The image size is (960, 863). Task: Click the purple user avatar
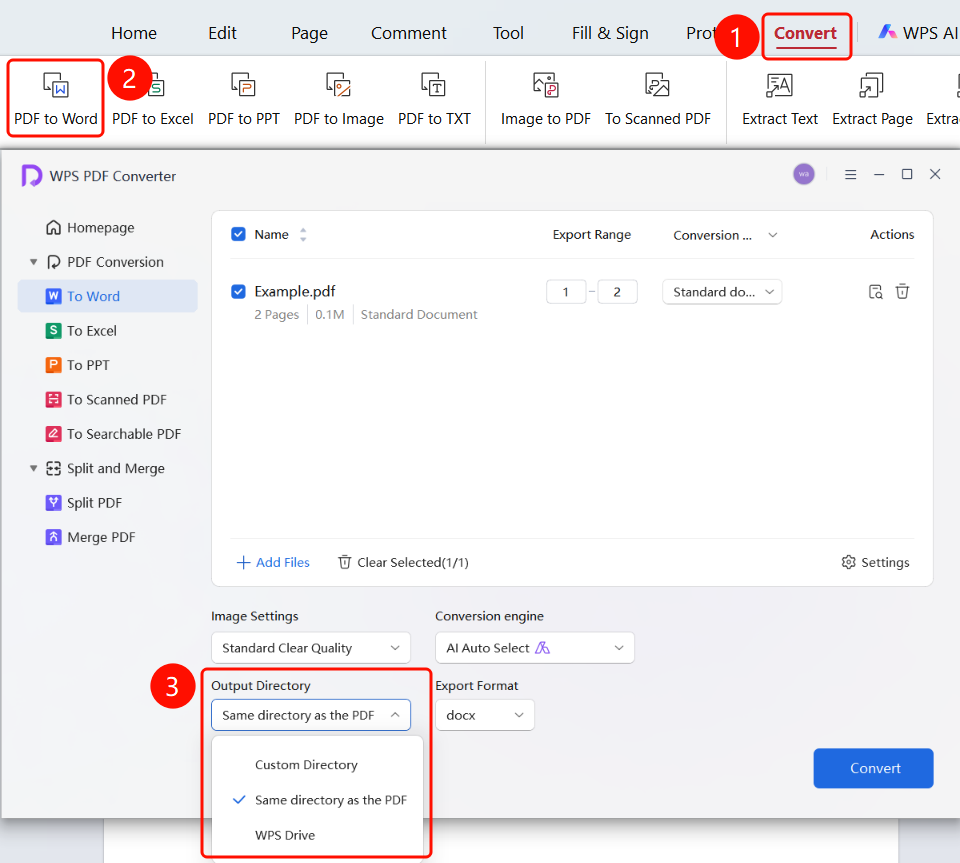click(804, 174)
